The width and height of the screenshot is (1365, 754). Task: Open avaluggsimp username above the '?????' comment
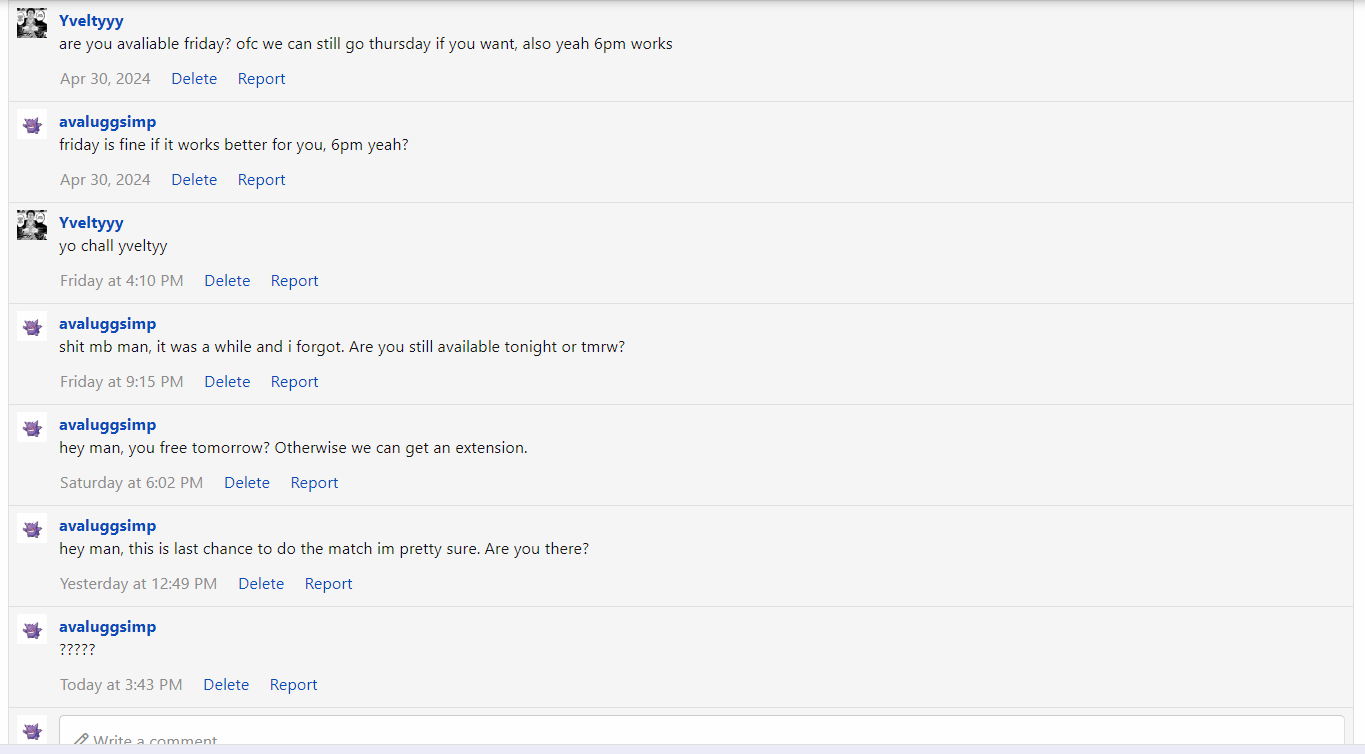tap(107, 627)
